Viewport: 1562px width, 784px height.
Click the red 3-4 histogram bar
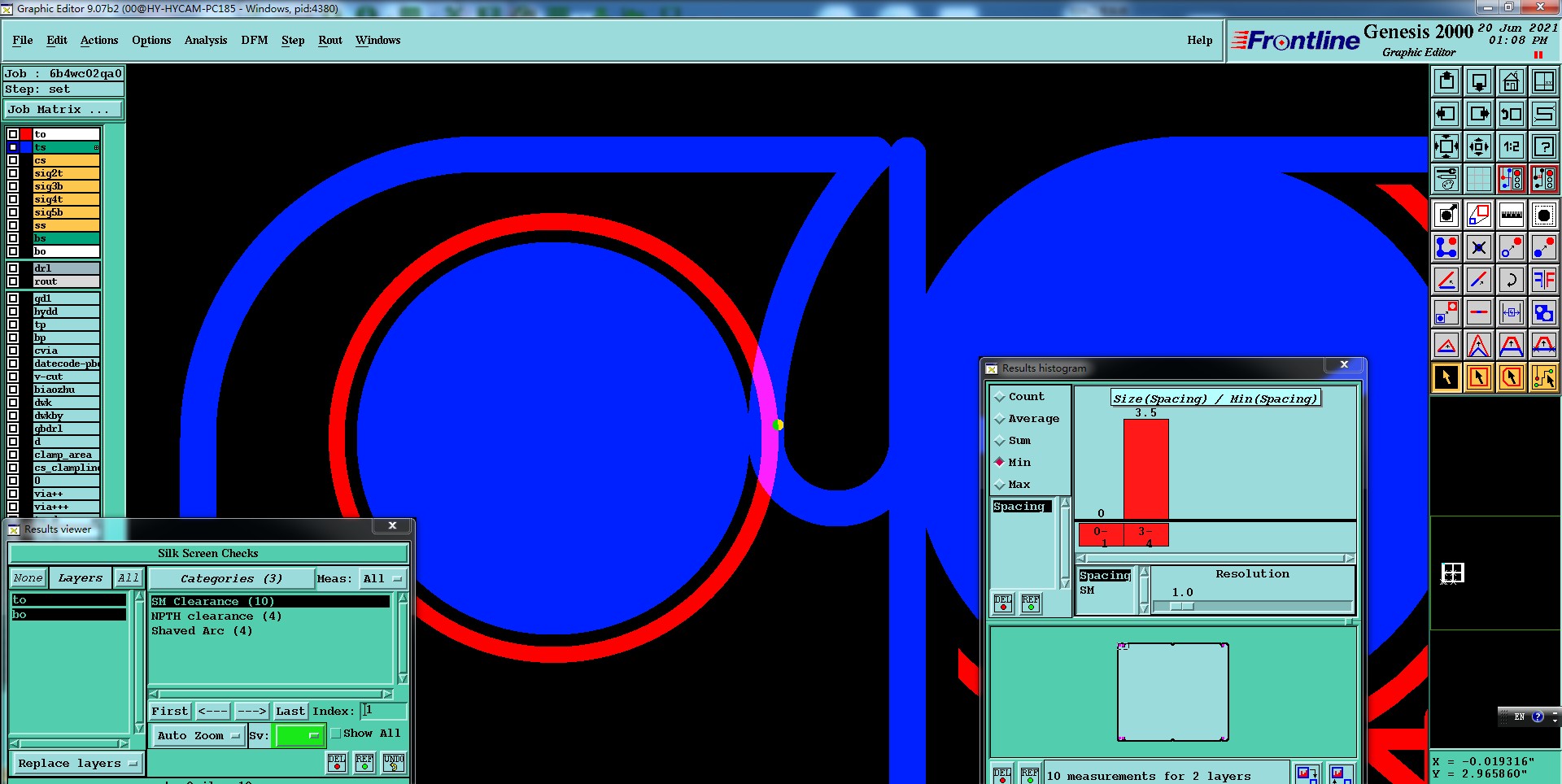coord(1146,469)
